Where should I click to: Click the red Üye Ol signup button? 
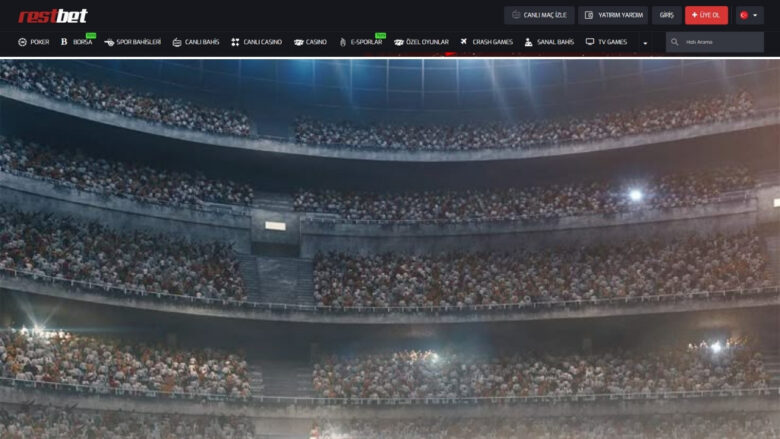tap(706, 15)
